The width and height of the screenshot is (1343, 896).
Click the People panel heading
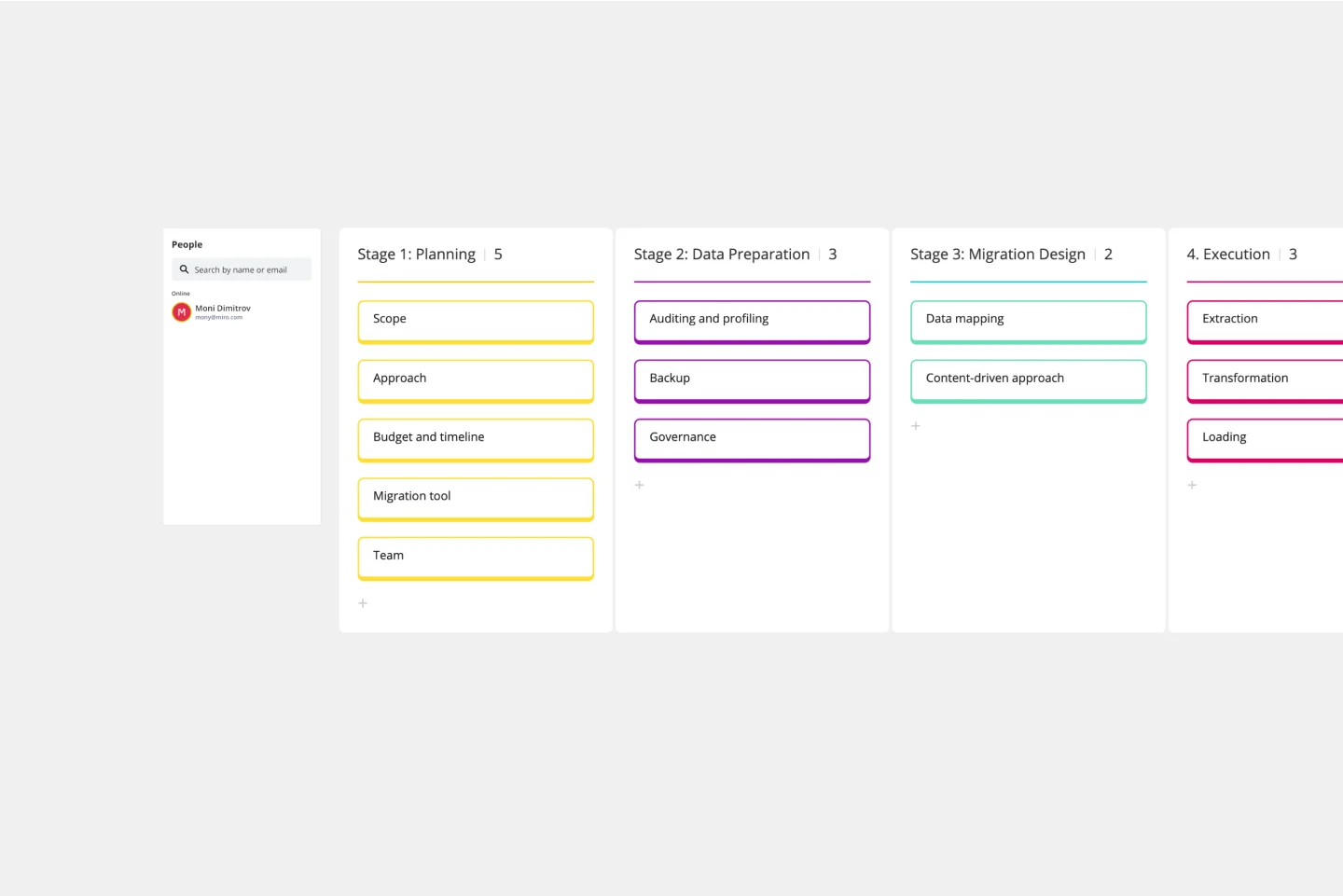click(187, 244)
